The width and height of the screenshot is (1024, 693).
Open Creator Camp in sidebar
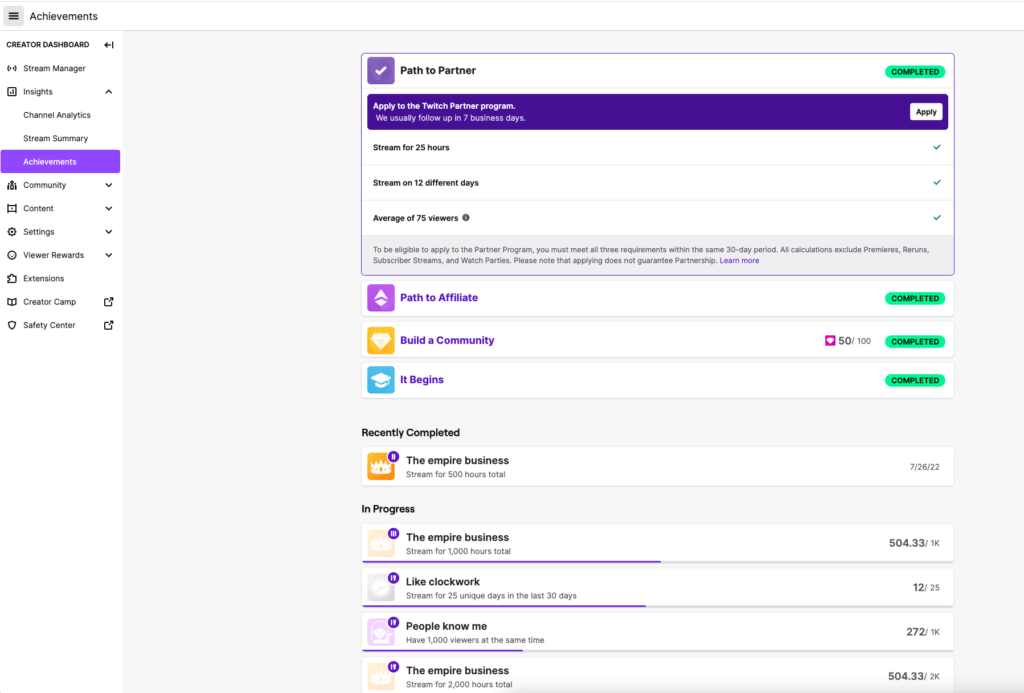click(x=60, y=302)
